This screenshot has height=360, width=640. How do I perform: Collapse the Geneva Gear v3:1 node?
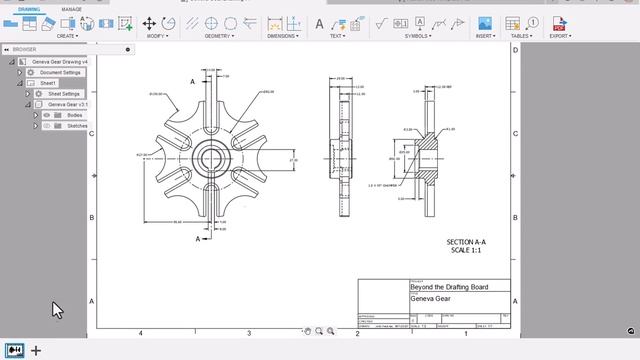coord(28,104)
